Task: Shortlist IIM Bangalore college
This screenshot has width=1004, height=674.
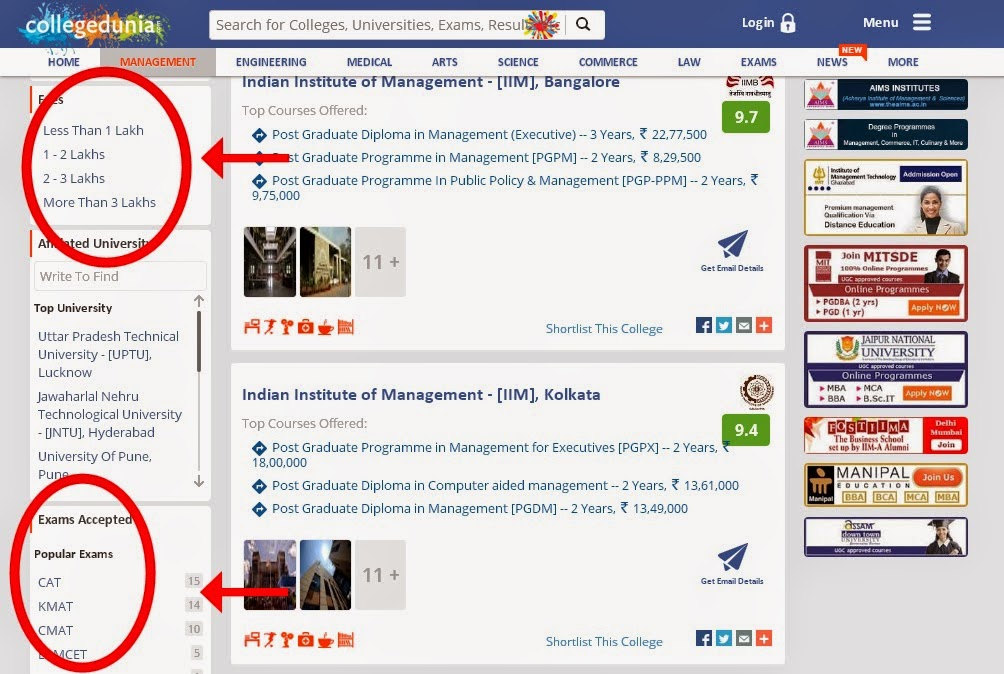Action: [604, 328]
